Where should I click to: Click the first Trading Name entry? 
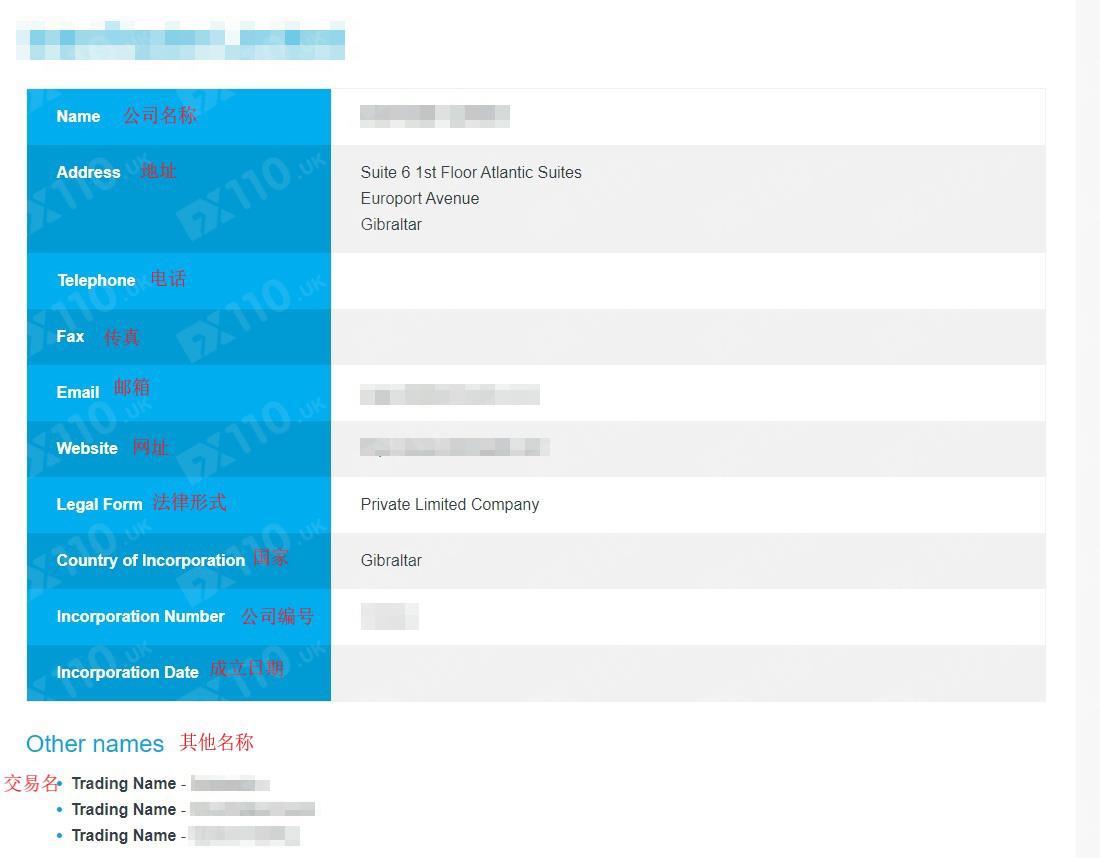[170, 784]
